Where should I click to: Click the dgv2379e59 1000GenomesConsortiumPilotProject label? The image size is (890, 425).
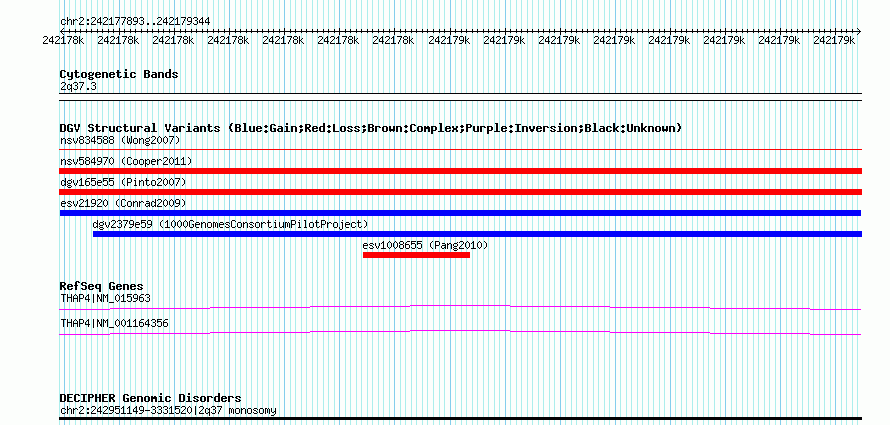230,224
